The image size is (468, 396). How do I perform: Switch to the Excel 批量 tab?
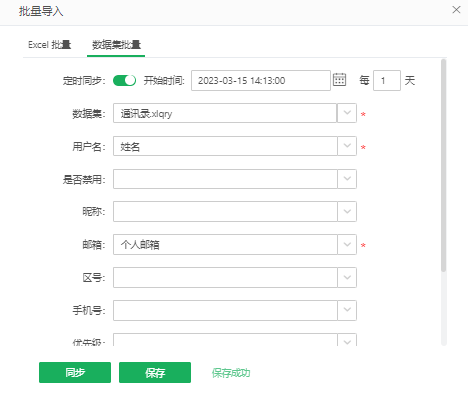49,45
